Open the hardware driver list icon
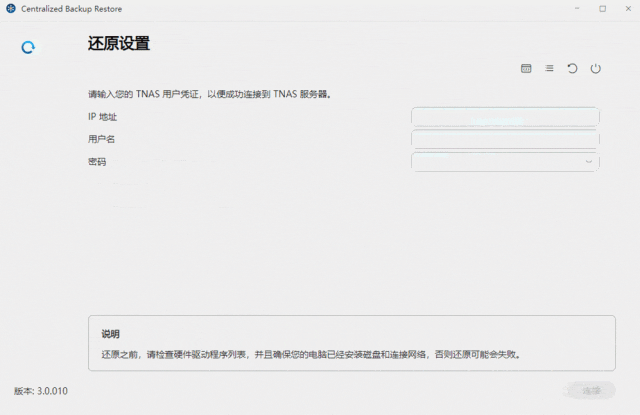The height and width of the screenshot is (415, 640). pyautogui.click(x=549, y=68)
